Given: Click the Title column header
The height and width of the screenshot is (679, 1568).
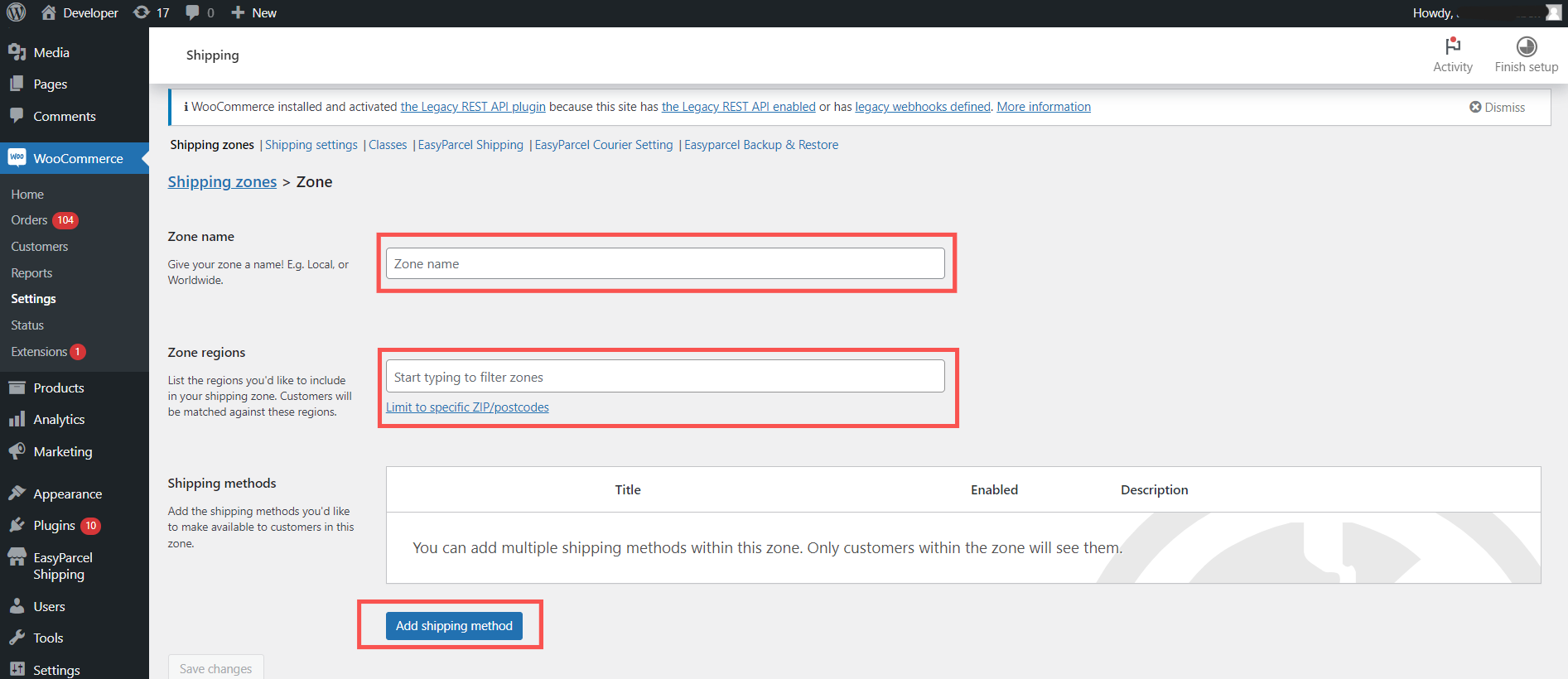Looking at the screenshot, I should point(628,490).
